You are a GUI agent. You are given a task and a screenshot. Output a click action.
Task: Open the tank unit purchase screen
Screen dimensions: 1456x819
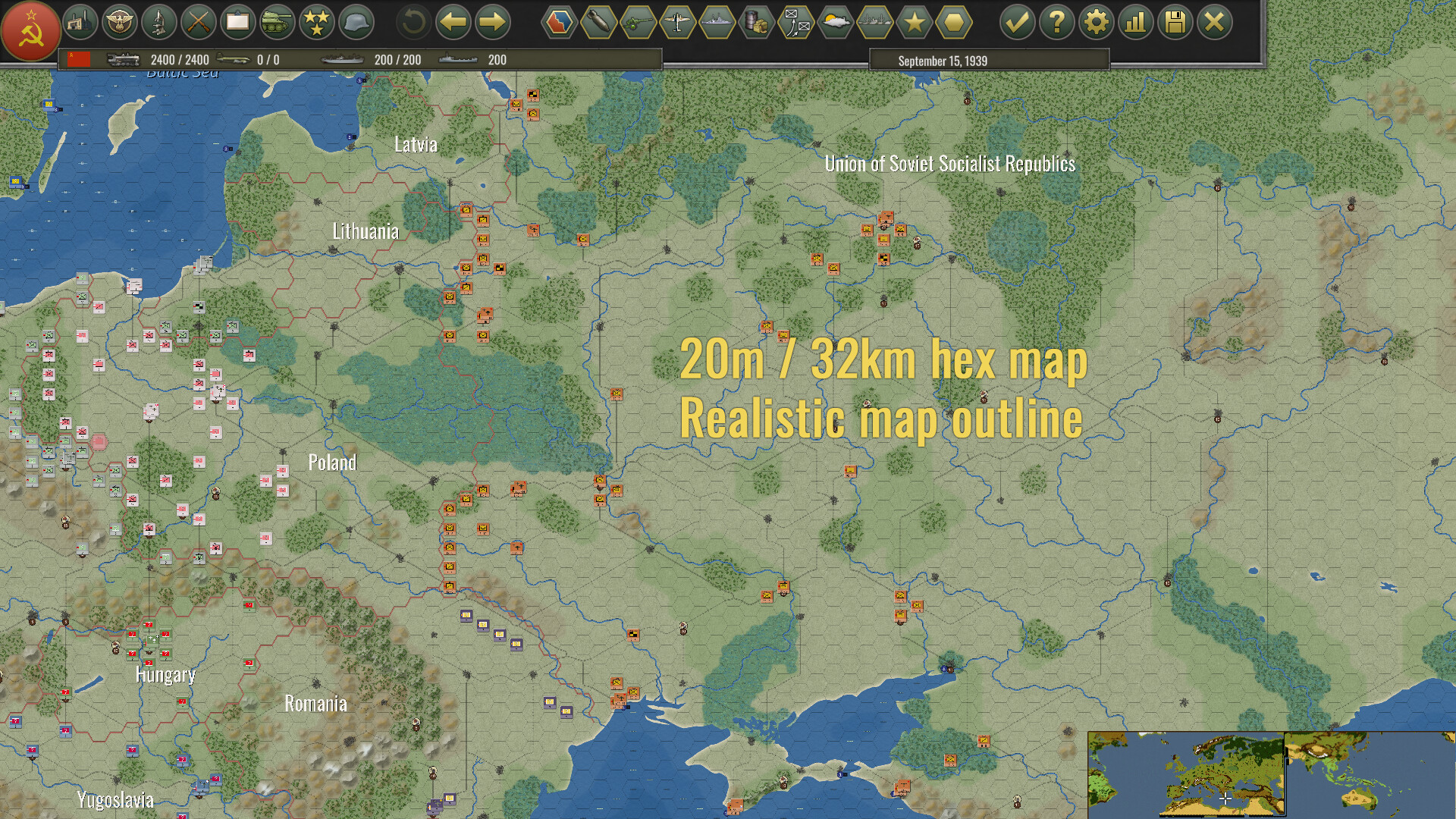click(x=276, y=23)
